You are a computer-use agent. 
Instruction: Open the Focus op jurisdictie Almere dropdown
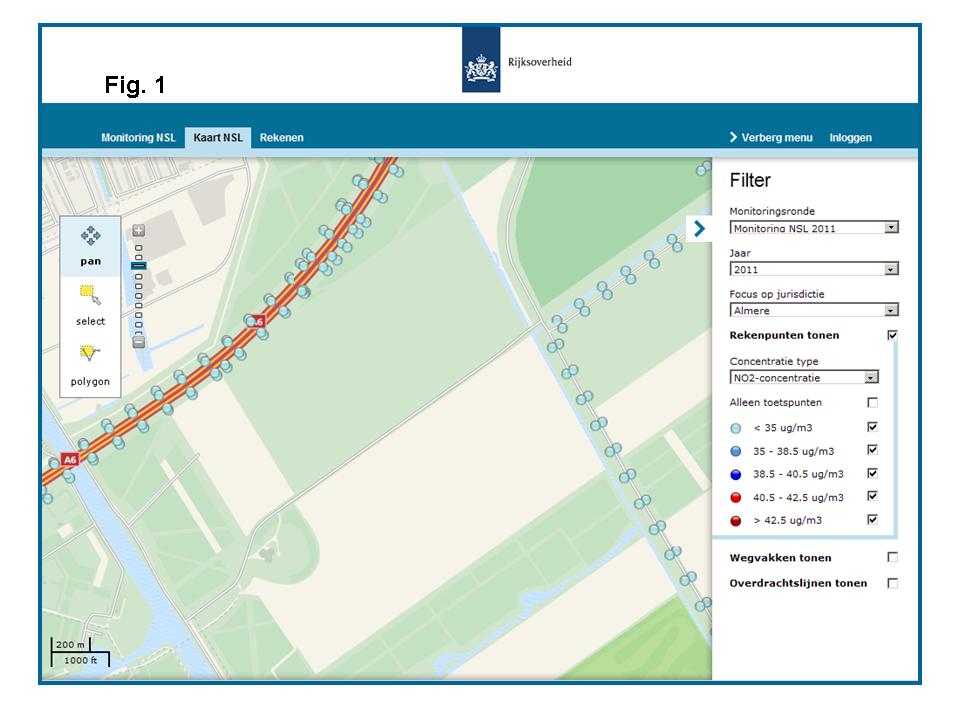click(814, 310)
